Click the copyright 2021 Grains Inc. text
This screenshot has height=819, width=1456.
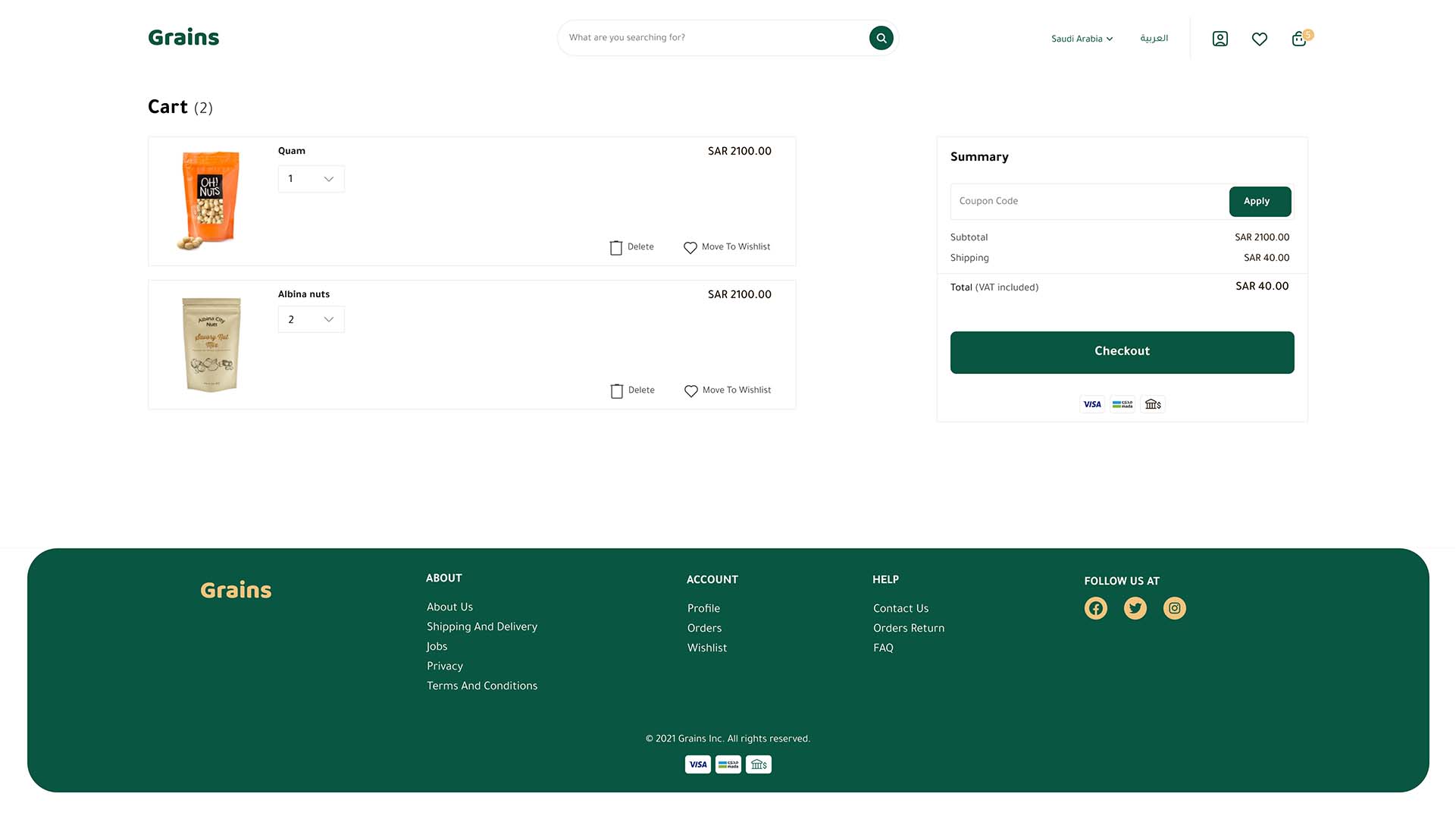tap(728, 739)
